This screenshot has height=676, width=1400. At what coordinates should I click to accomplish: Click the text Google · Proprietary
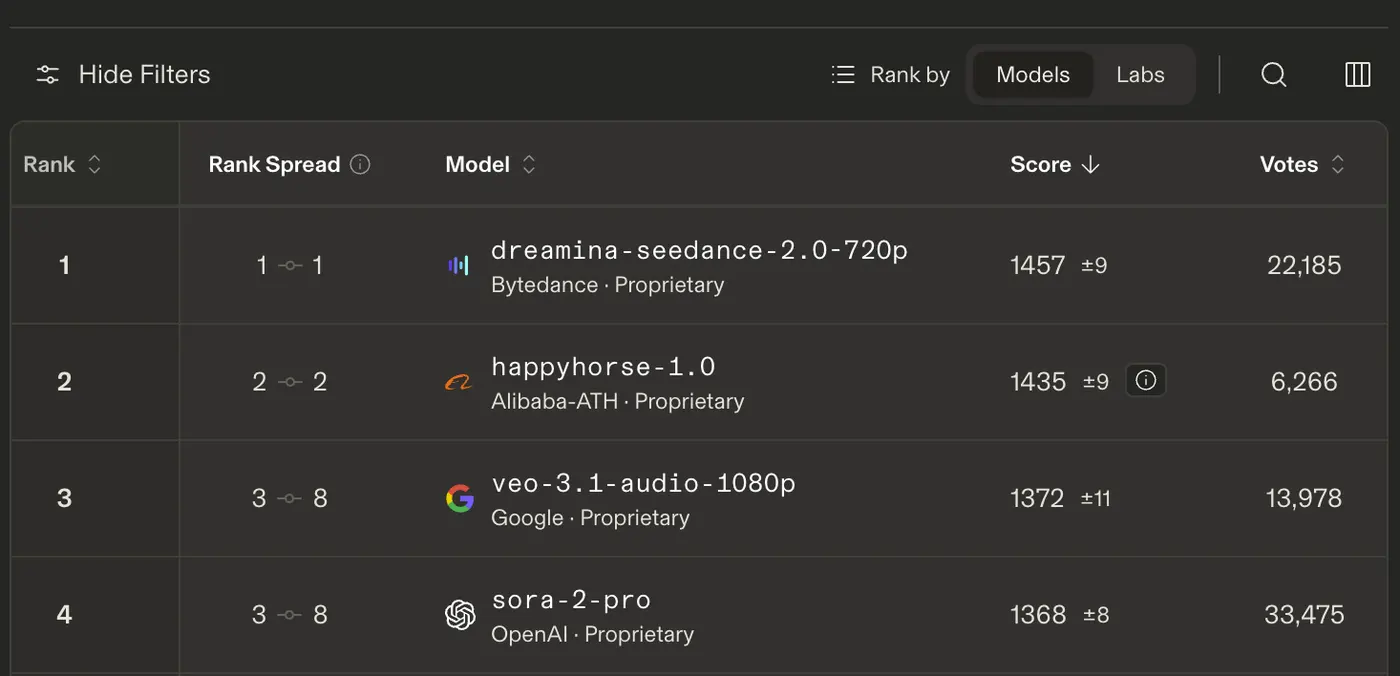(590, 518)
